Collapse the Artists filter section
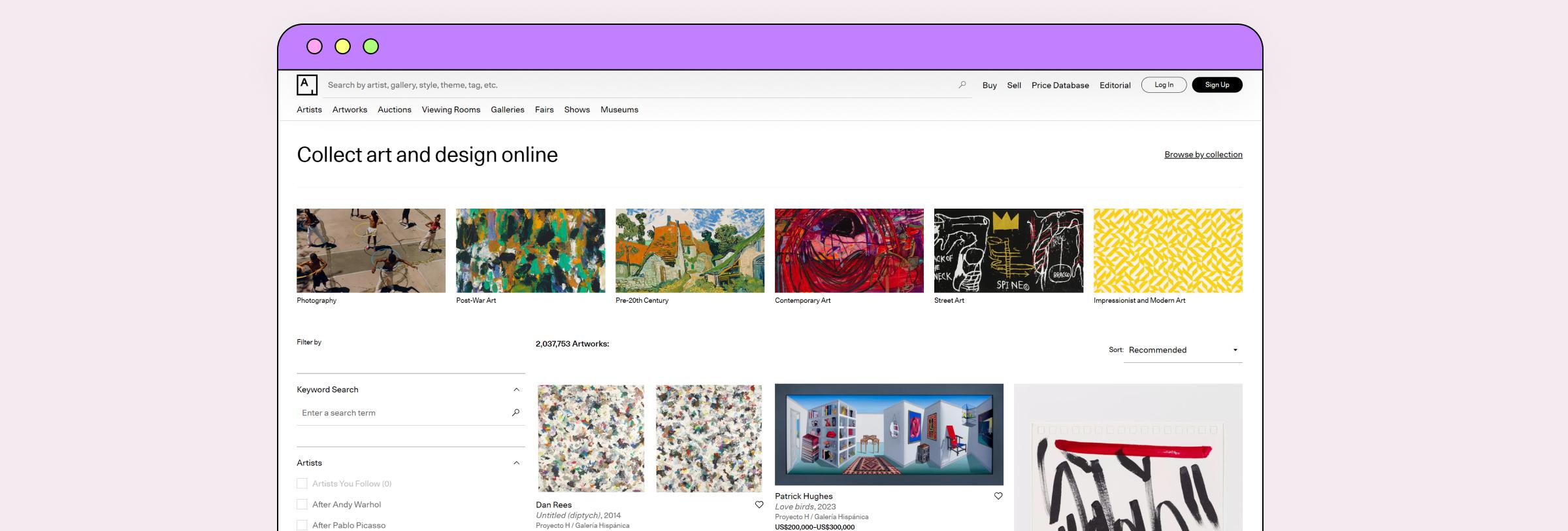This screenshot has height=531, width=1568. click(516, 463)
